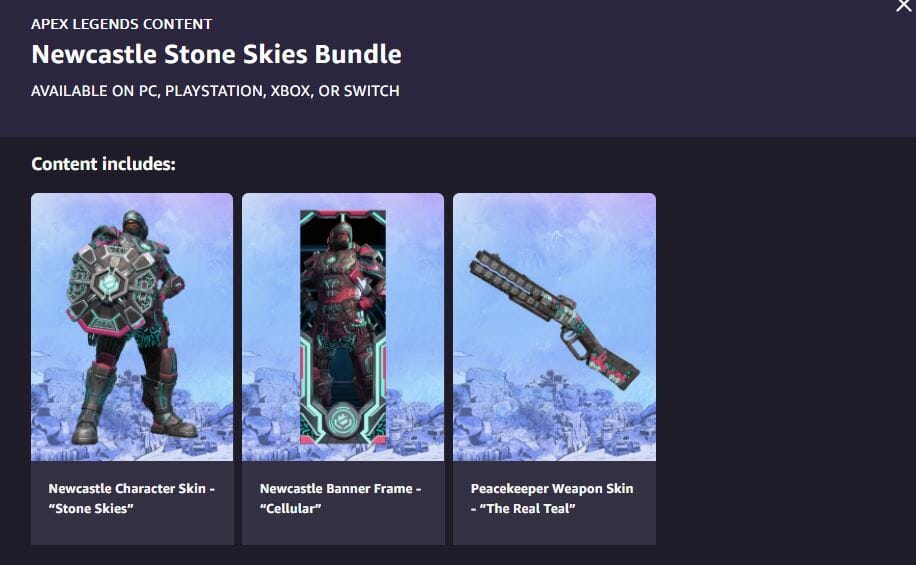This screenshot has height=565, width=916.
Task: Click the Newcastle Stone Skies Bundle heading
Action: click(x=216, y=54)
